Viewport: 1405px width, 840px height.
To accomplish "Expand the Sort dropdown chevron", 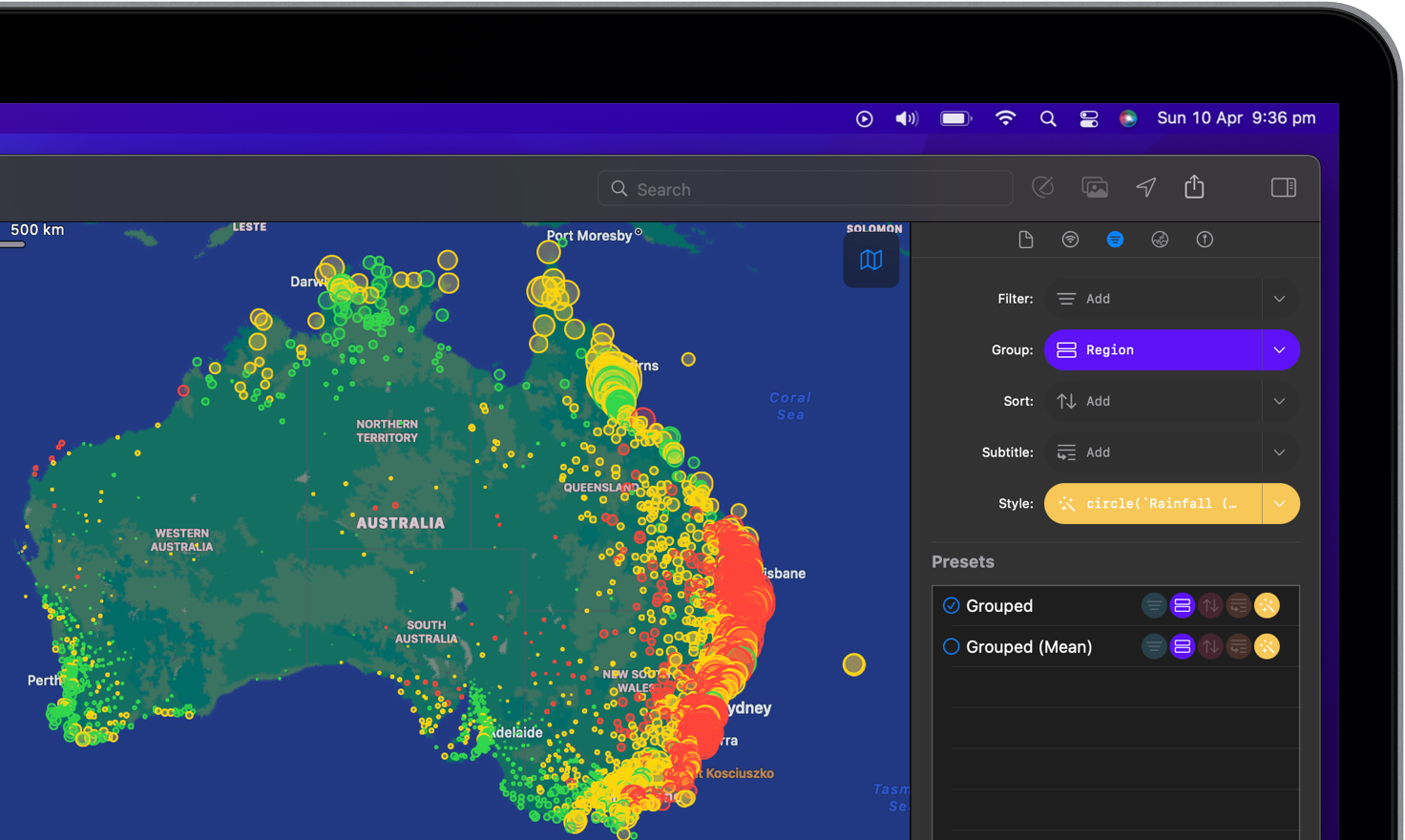I will 1280,401.
